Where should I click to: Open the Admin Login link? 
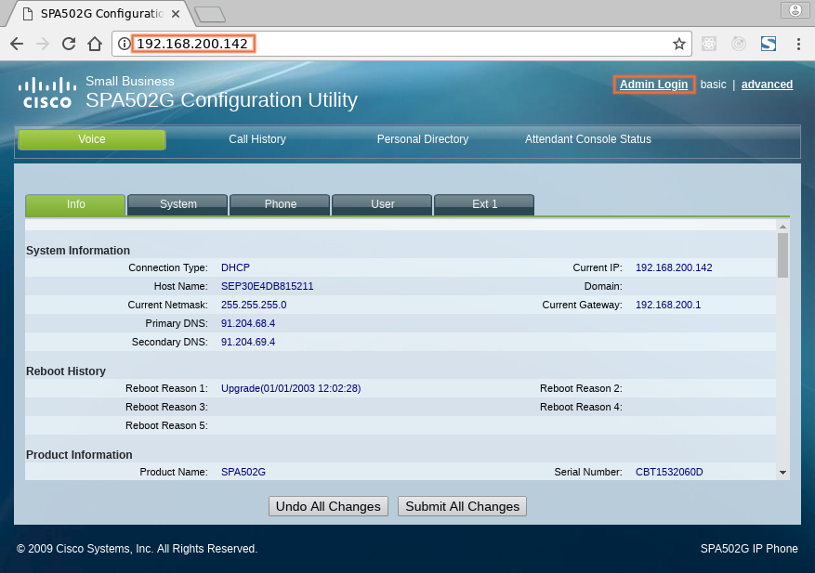654,84
